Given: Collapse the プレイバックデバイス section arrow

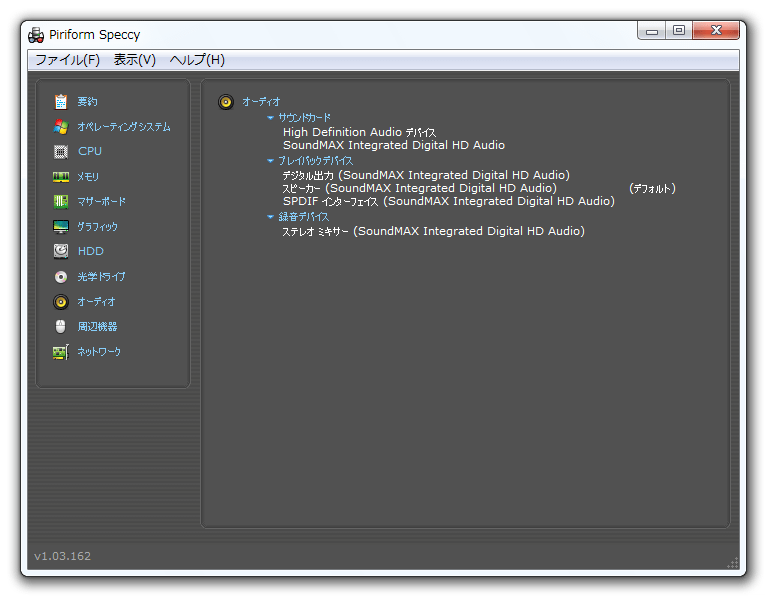Looking at the screenshot, I should 270,160.
